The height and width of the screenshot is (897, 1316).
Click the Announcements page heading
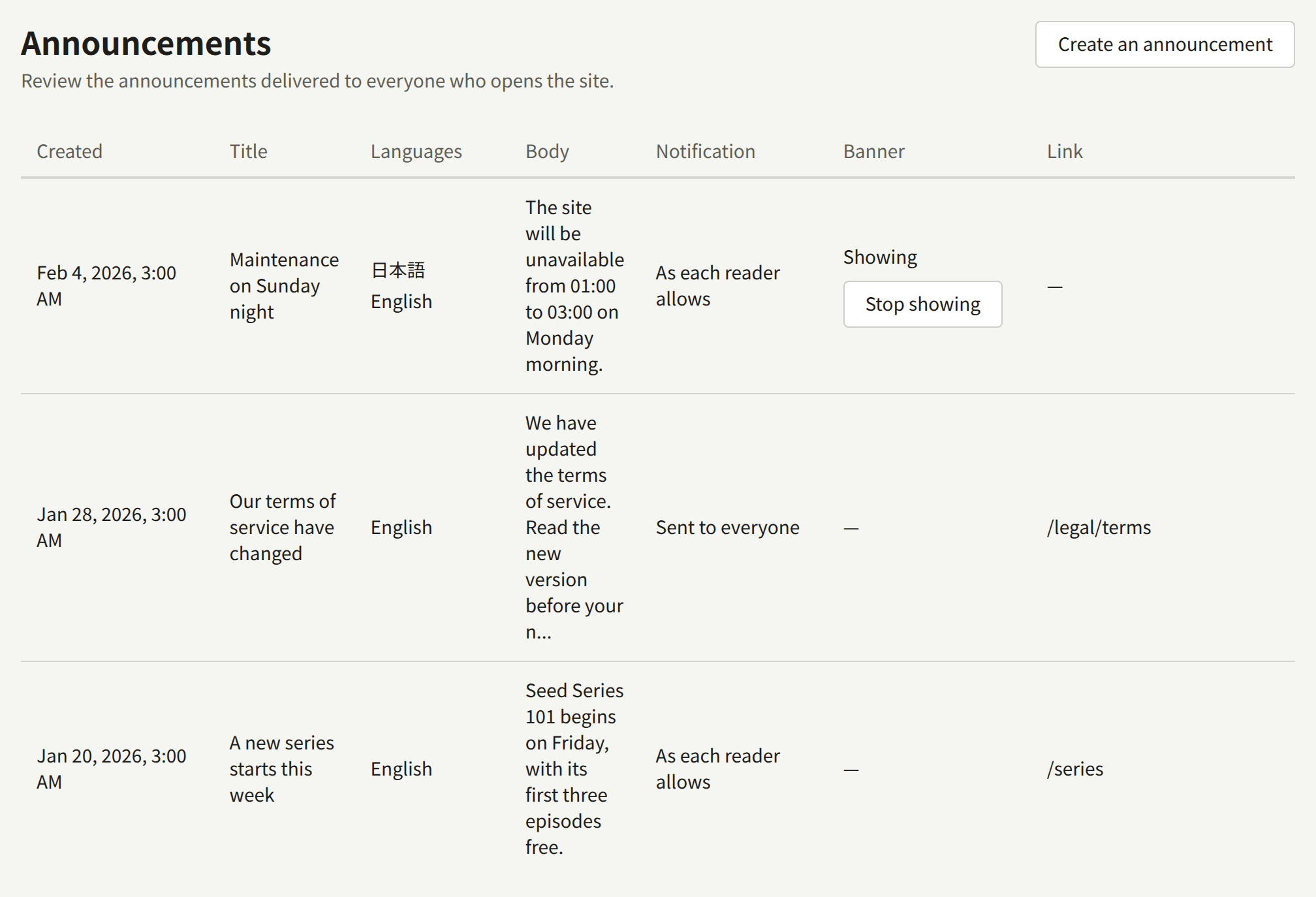click(146, 44)
